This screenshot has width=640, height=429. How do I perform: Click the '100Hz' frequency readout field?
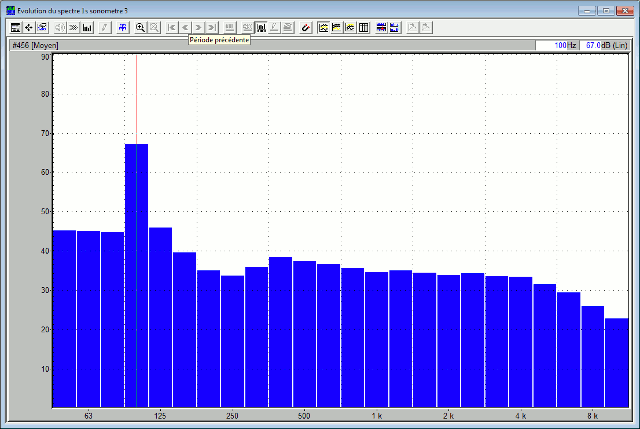tap(557, 45)
